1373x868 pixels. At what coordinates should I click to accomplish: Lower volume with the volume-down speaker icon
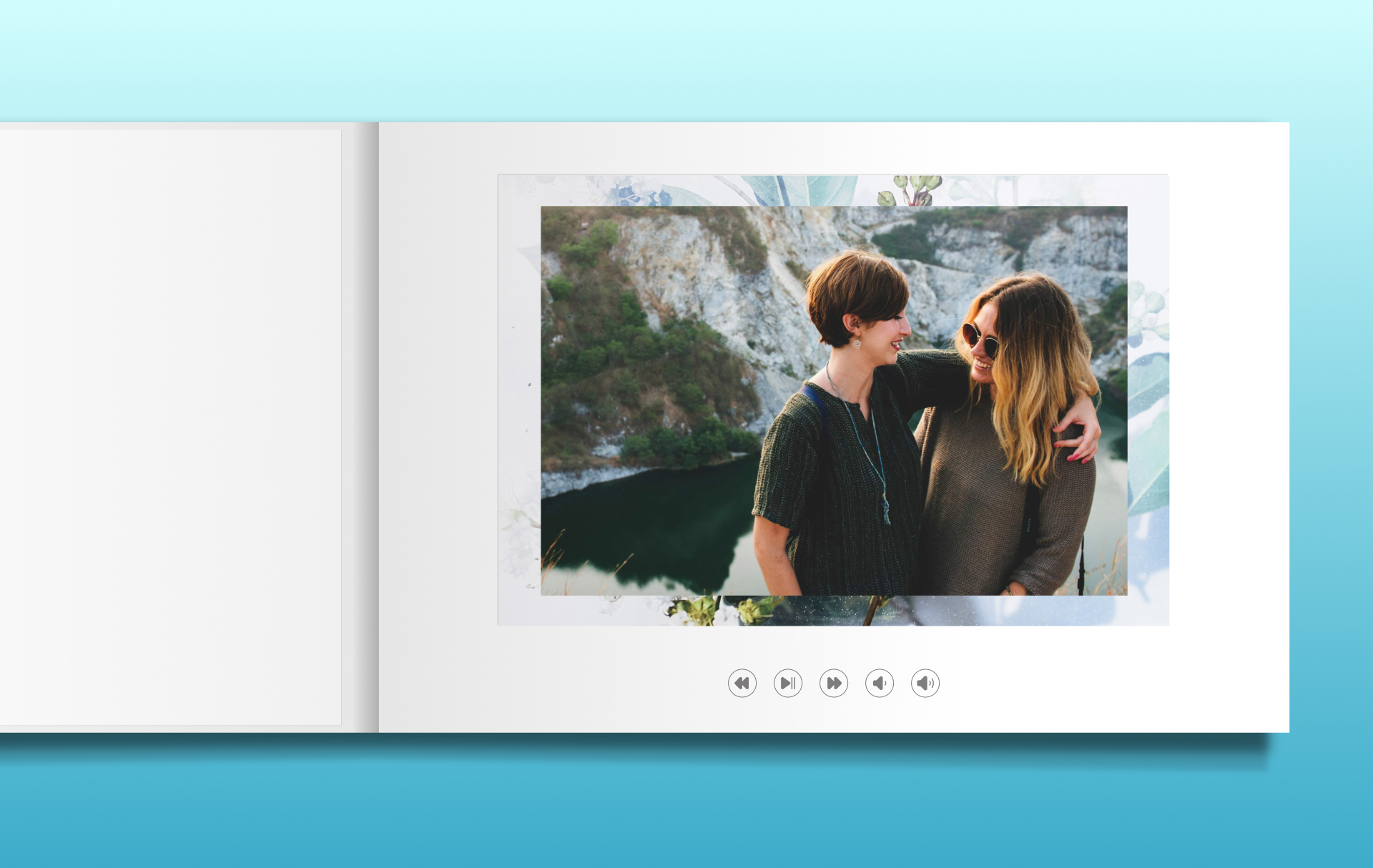pyautogui.click(x=880, y=683)
